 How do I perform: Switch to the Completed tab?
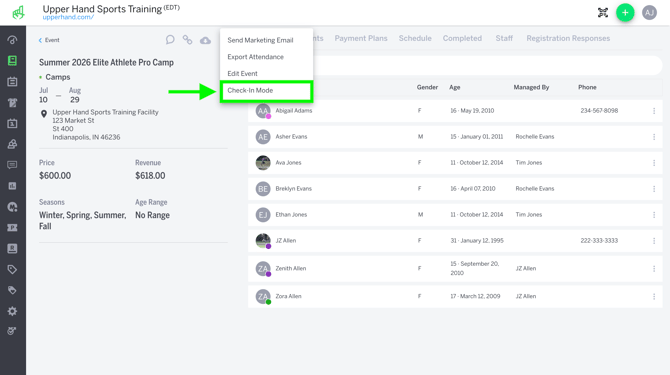462,38
